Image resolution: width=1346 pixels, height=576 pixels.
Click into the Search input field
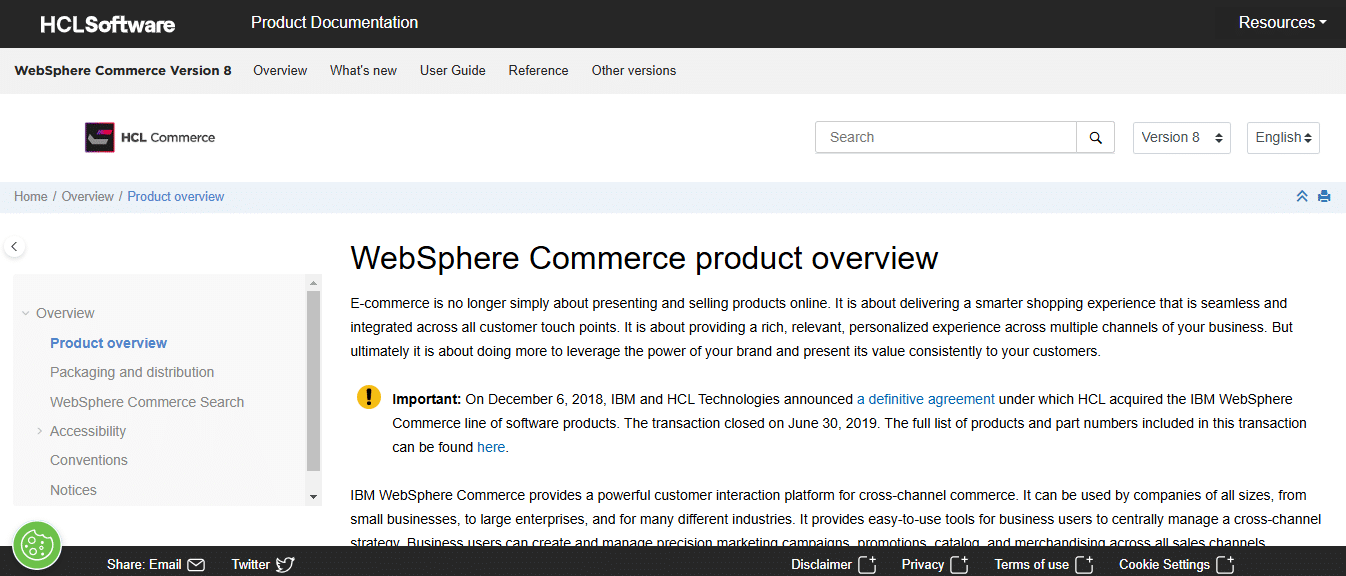[946, 138]
